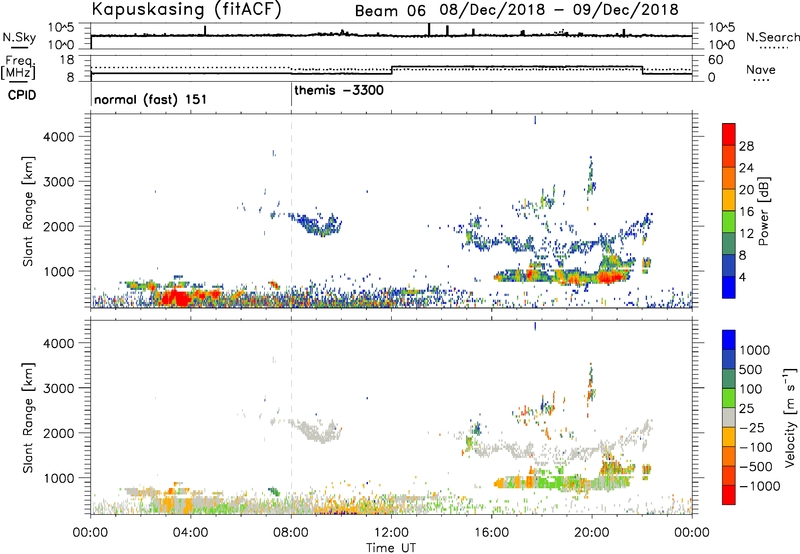Click the power panel Slant Range axis label

pyautogui.click(x=28, y=211)
